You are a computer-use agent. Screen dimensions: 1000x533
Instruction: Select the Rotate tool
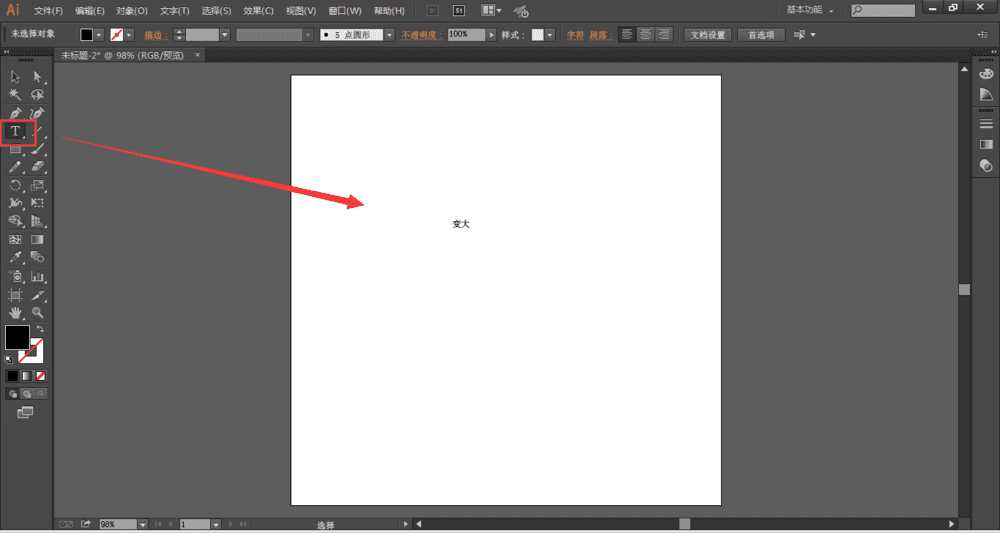pos(16,186)
